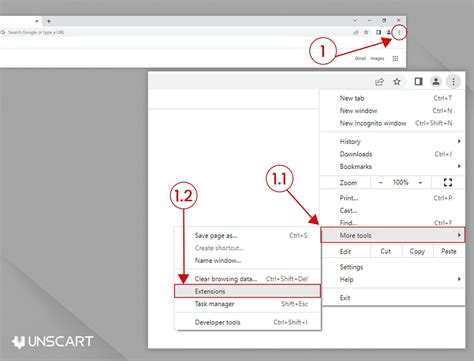The width and height of the screenshot is (474, 361).
Task: Open the three-dot Chrome menu in lower window
Action: tap(453, 82)
